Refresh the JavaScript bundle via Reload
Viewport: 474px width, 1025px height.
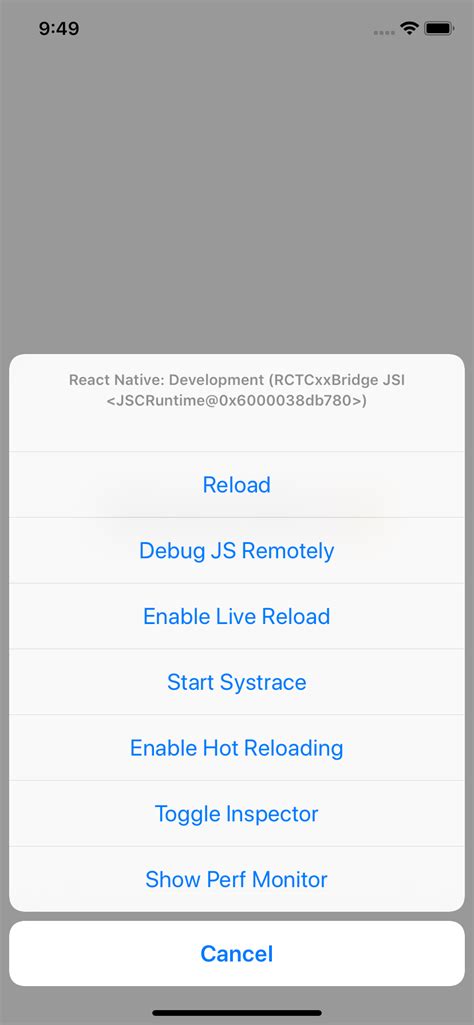[237, 485]
